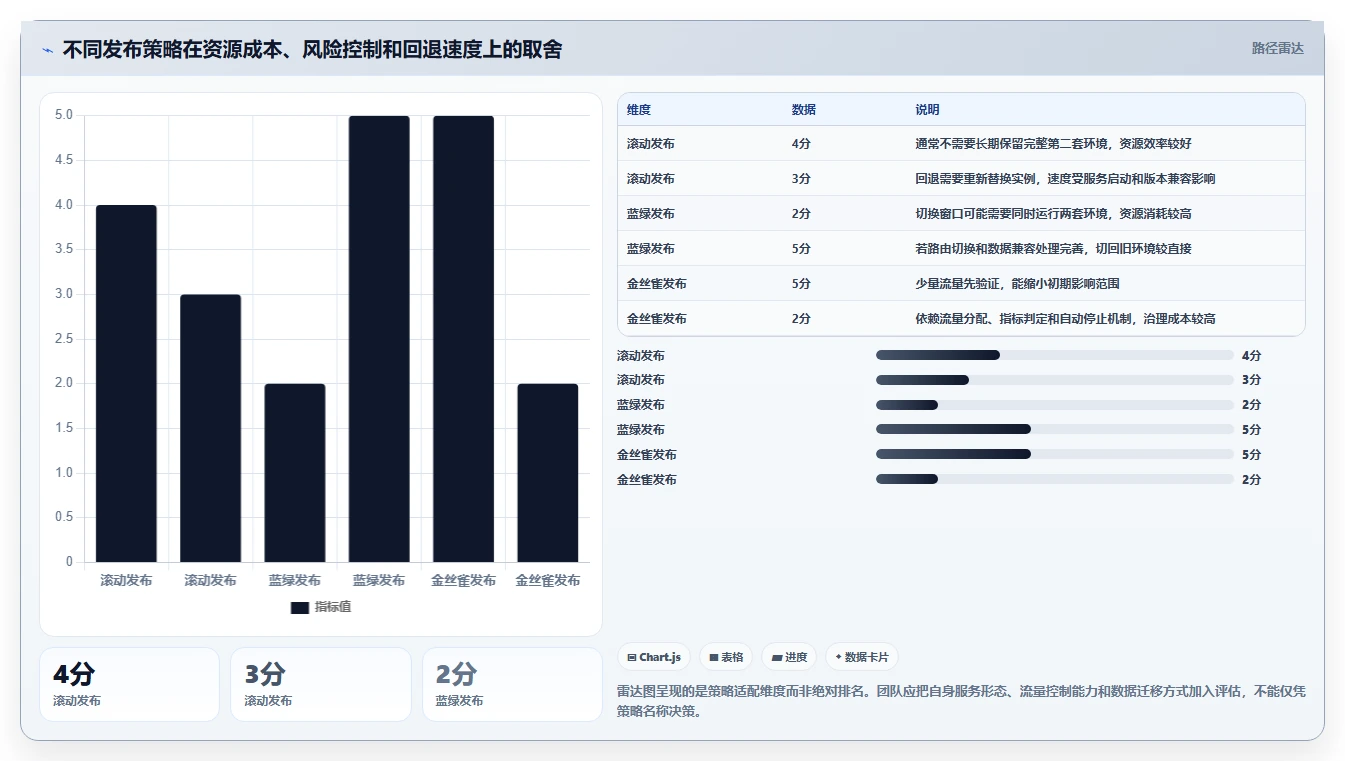Click the 表格 chip's table icon
The width and height of the screenshot is (1345, 761).
pos(714,658)
